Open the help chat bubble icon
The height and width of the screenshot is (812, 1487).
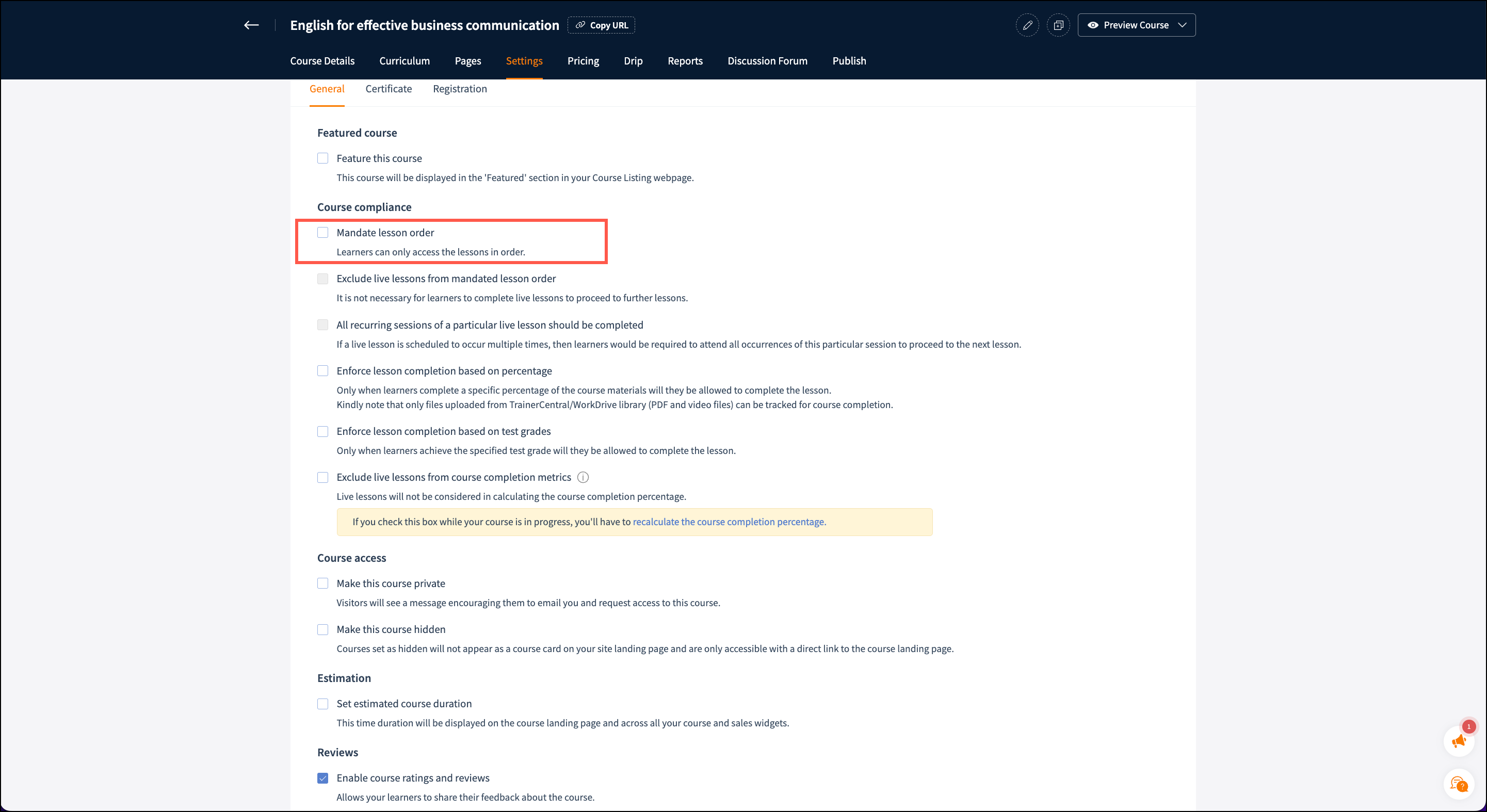[x=1459, y=784]
